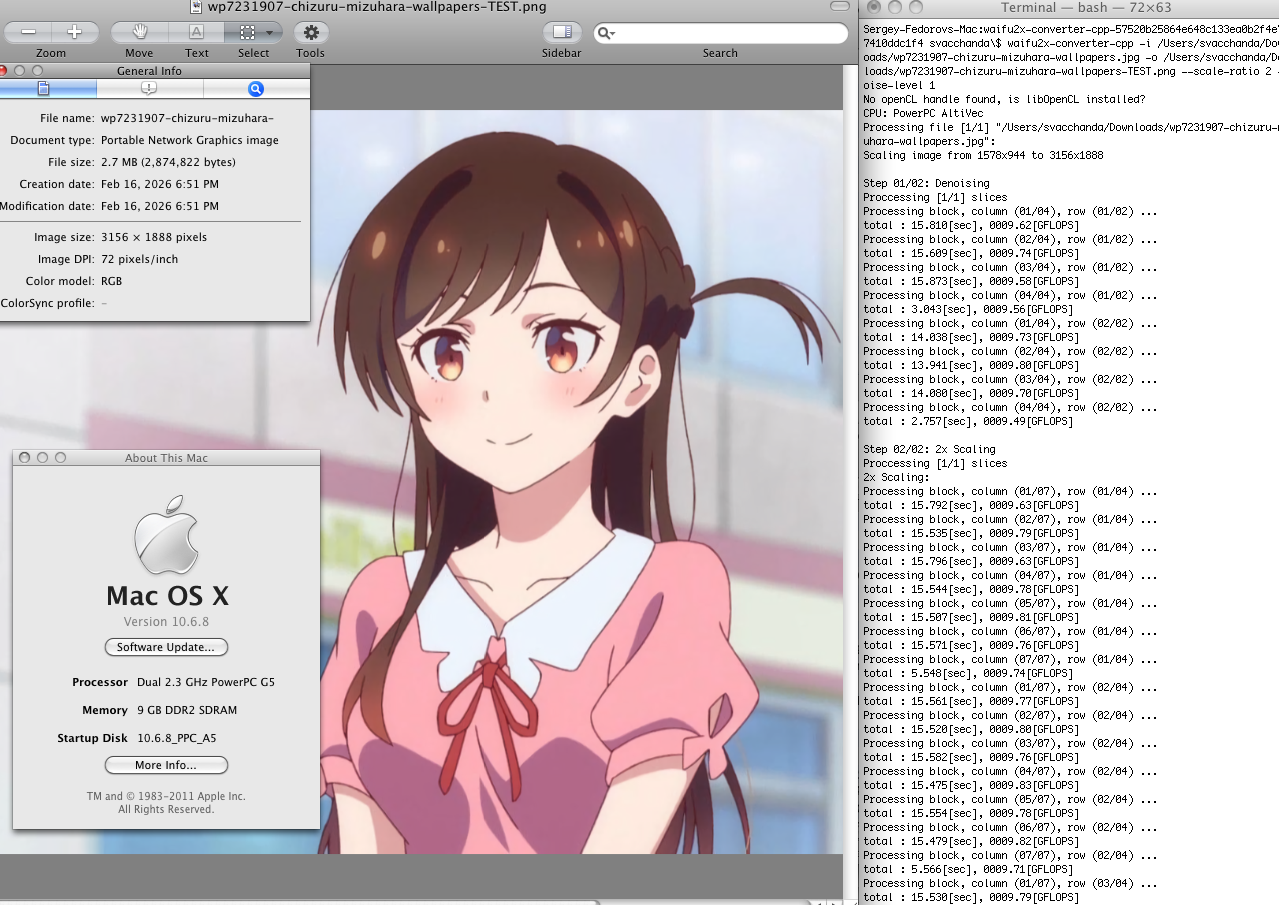Switch to the keywords search inspector tab
Viewport: 1279px width, 905px height.
pos(256,89)
